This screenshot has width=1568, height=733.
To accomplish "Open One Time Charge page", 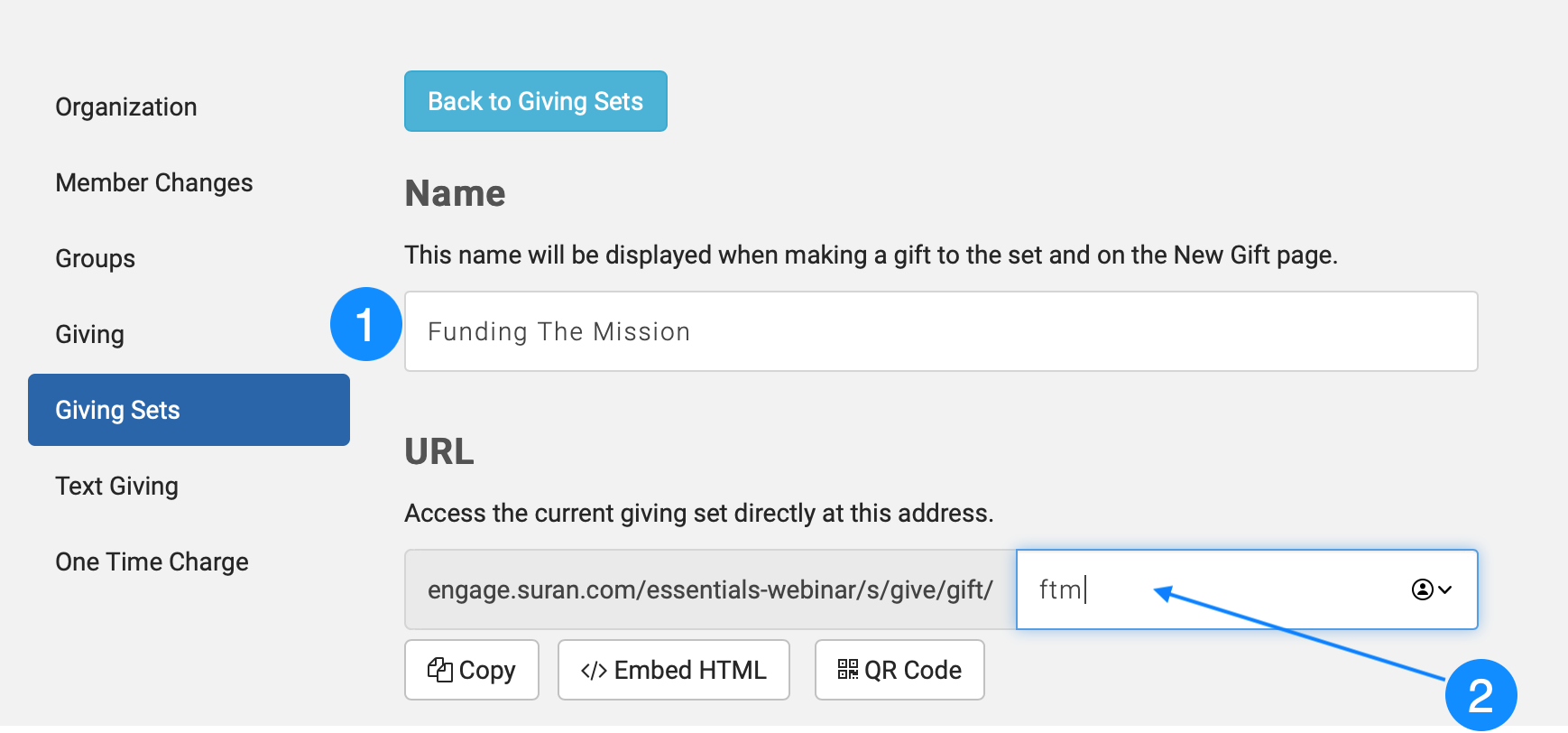I will coord(152,561).
